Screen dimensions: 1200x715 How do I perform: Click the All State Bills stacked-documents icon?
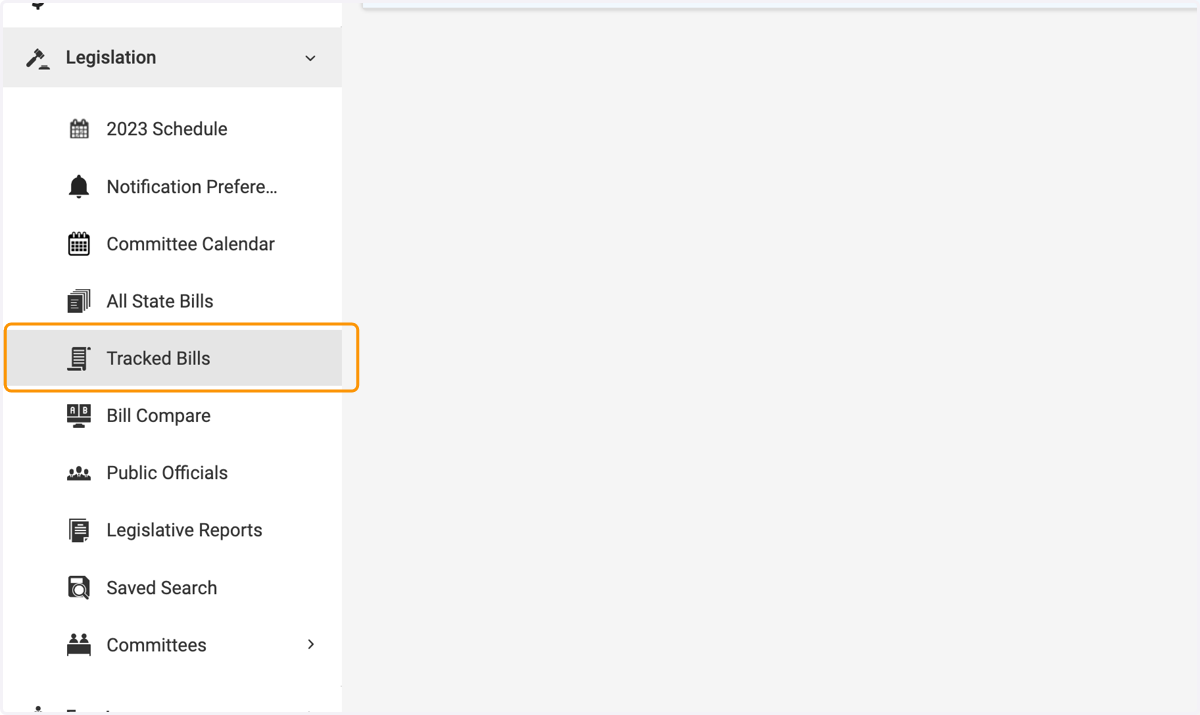tap(79, 301)
